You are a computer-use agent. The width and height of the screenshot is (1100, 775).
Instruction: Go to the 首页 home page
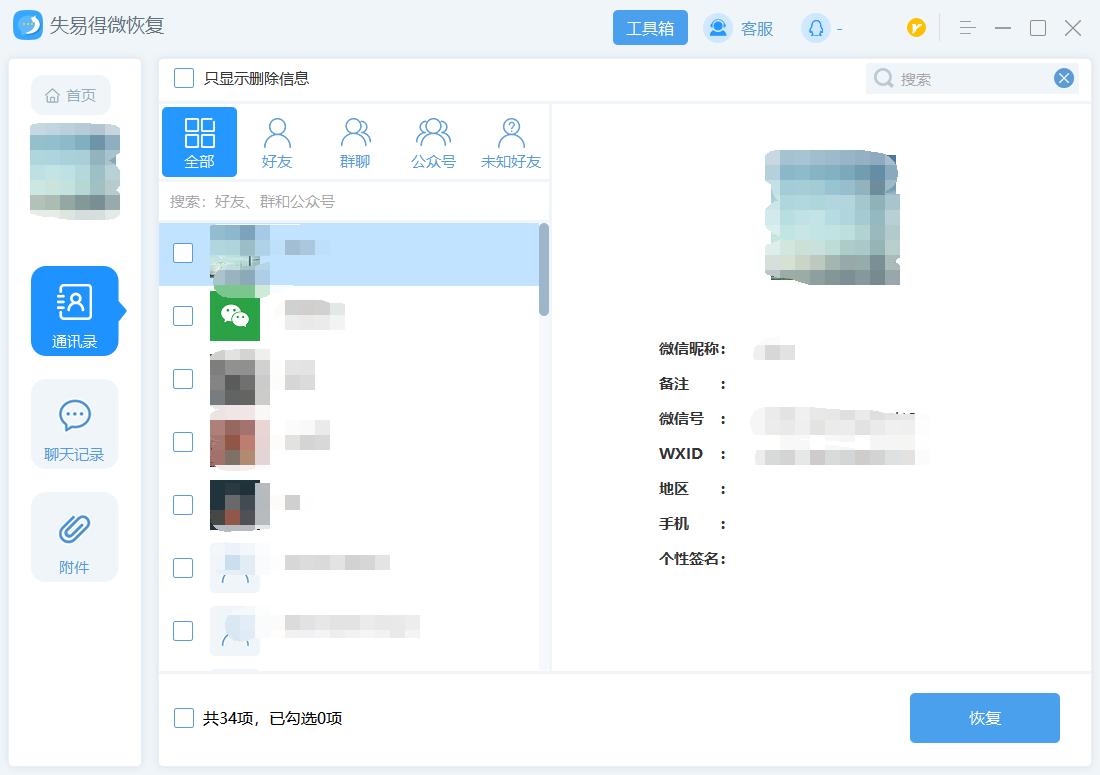(x=70, y=94)
